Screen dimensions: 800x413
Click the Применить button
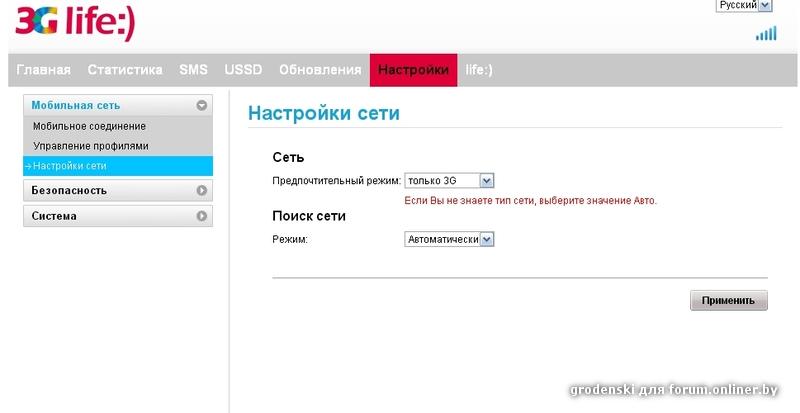point(729,301)
